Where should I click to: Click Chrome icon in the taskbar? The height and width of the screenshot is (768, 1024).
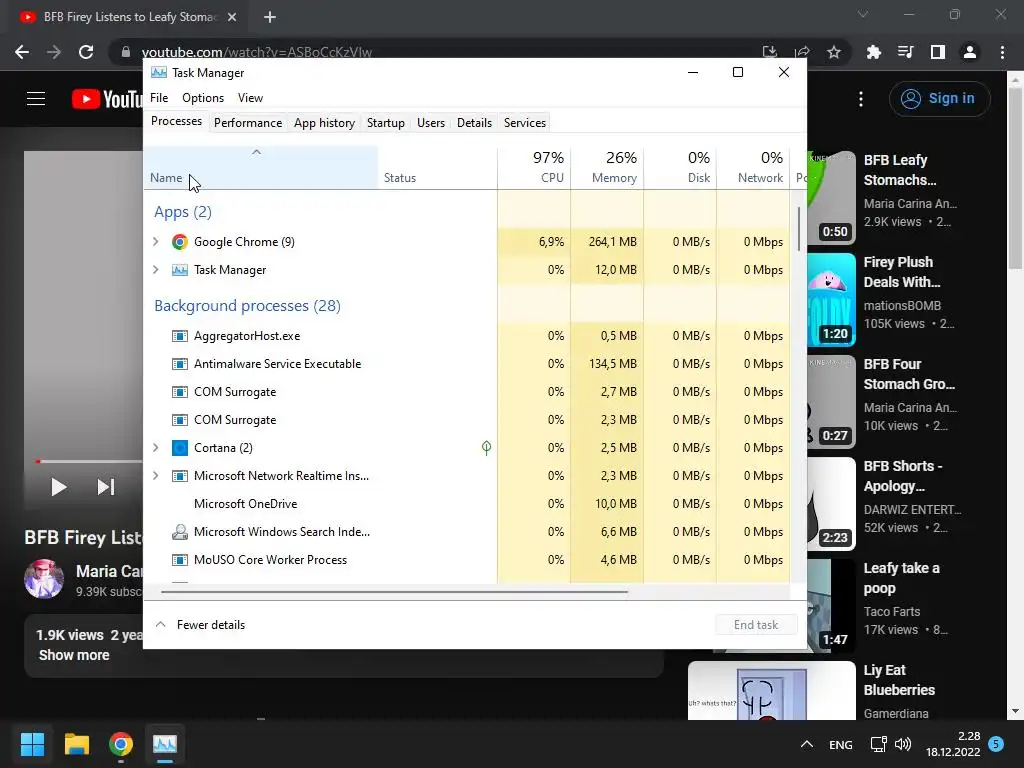pyautogui.click(x=121, y=743)
